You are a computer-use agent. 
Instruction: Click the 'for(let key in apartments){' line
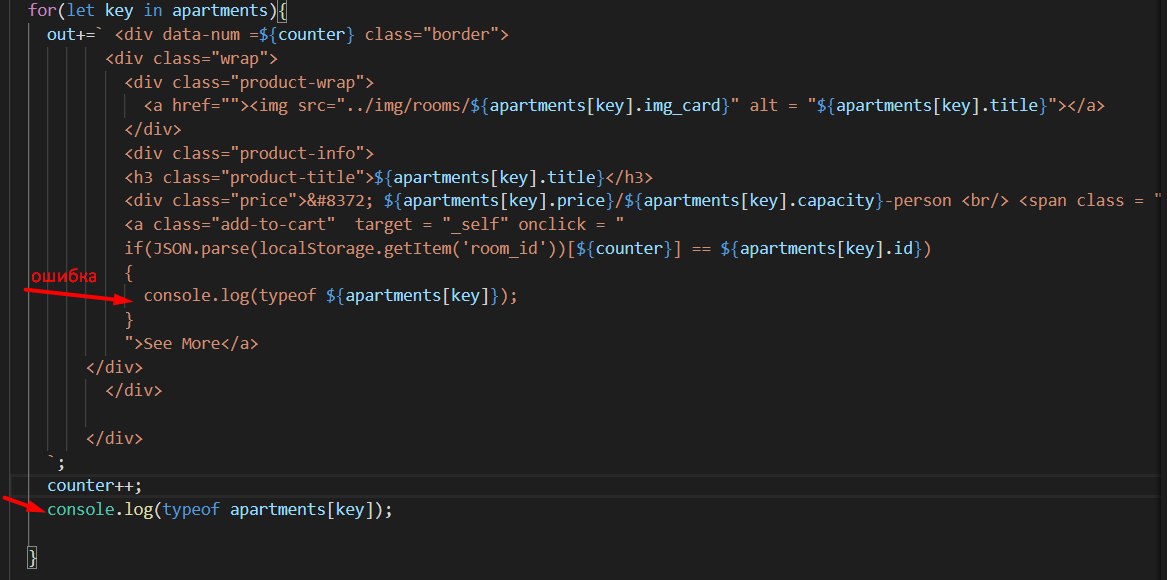(158, 10)
